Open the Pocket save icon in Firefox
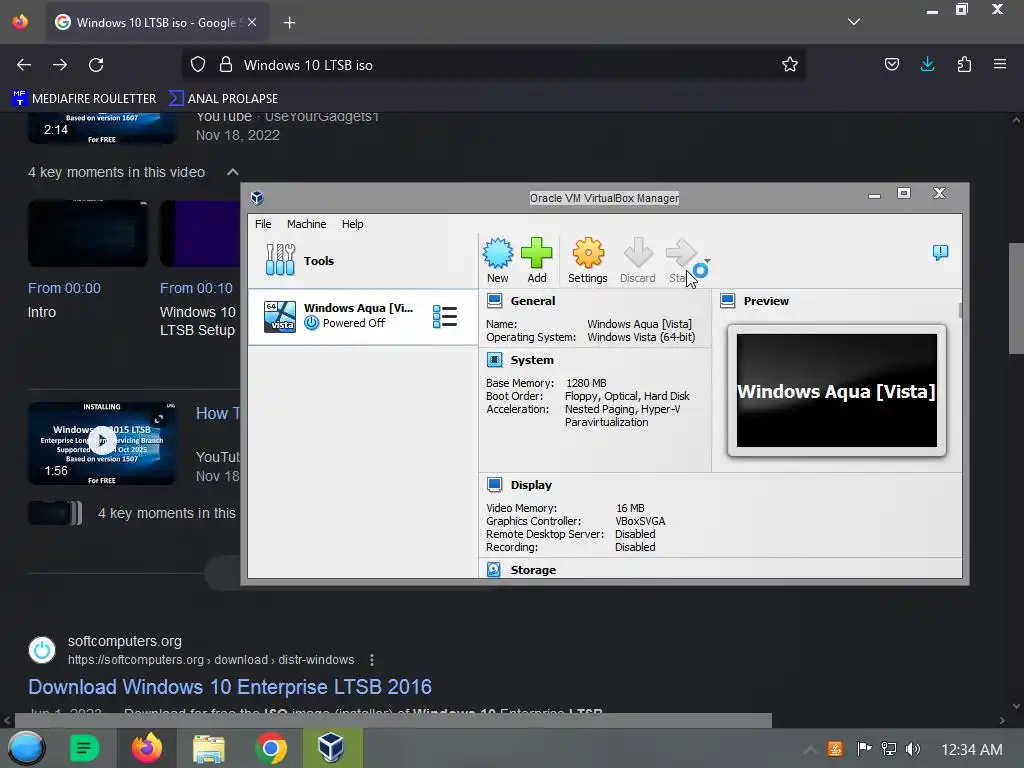 pyautogui.click(x=891, y=65)
